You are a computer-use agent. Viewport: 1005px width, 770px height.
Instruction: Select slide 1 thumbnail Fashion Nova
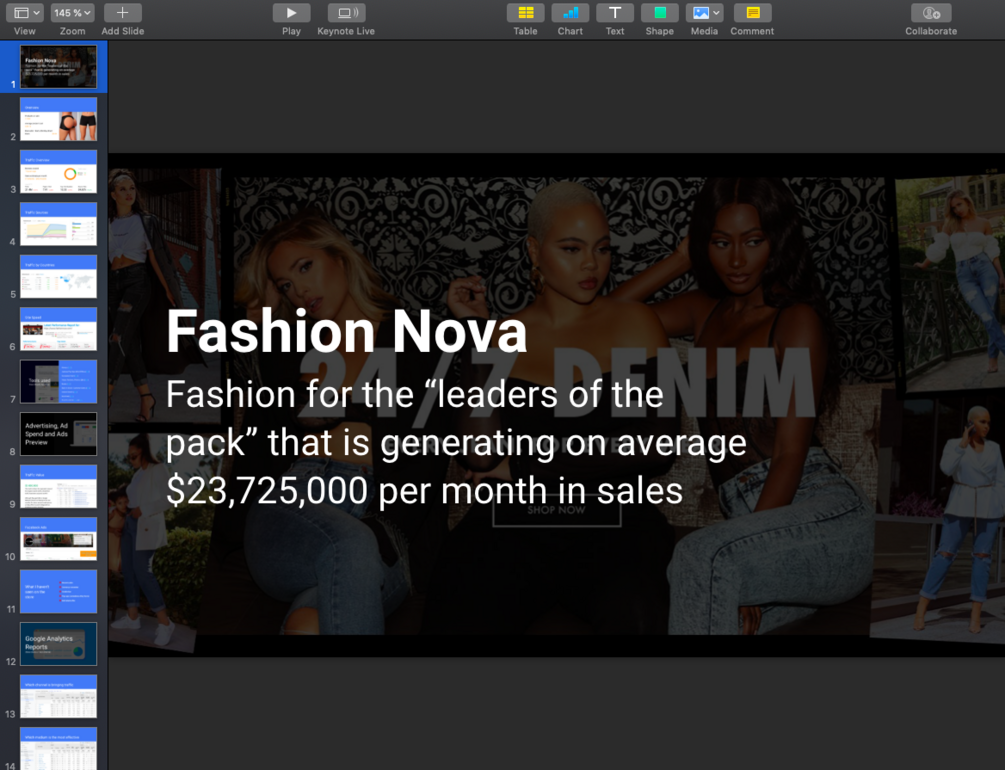[58, 66]
